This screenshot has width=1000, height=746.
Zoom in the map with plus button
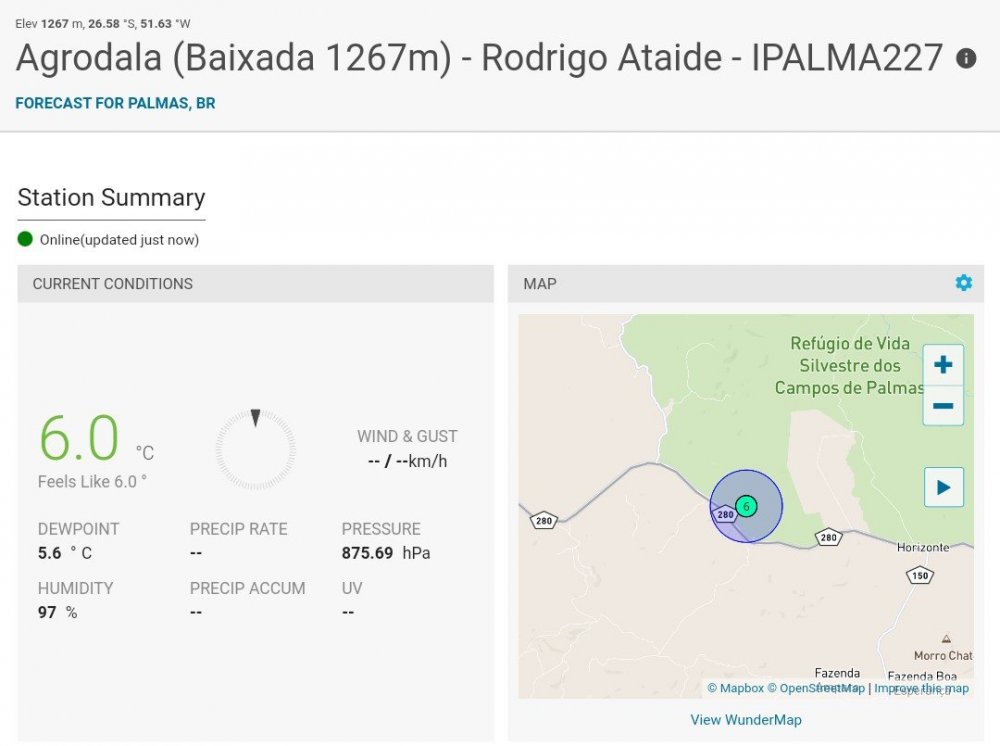coord(943,365)
